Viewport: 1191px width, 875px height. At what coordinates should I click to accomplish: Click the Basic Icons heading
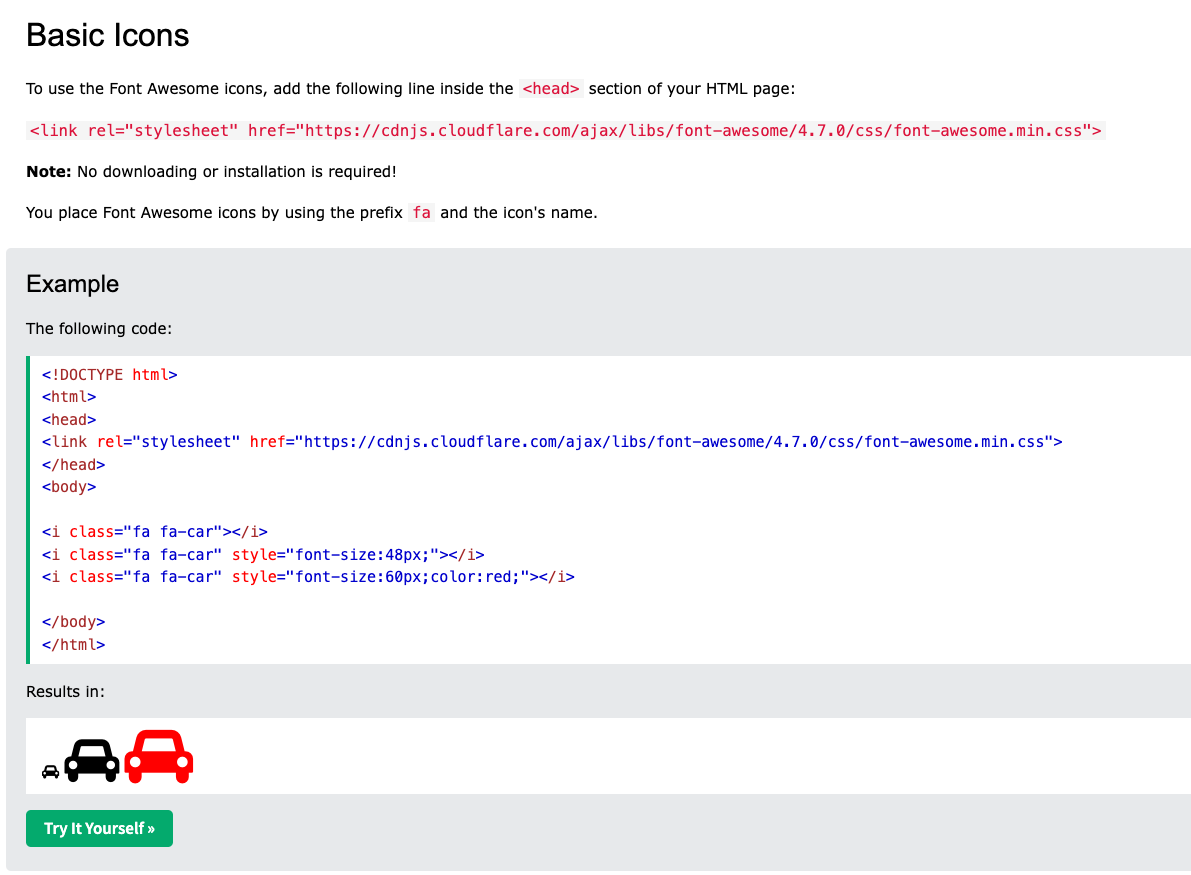coord(107,35)
